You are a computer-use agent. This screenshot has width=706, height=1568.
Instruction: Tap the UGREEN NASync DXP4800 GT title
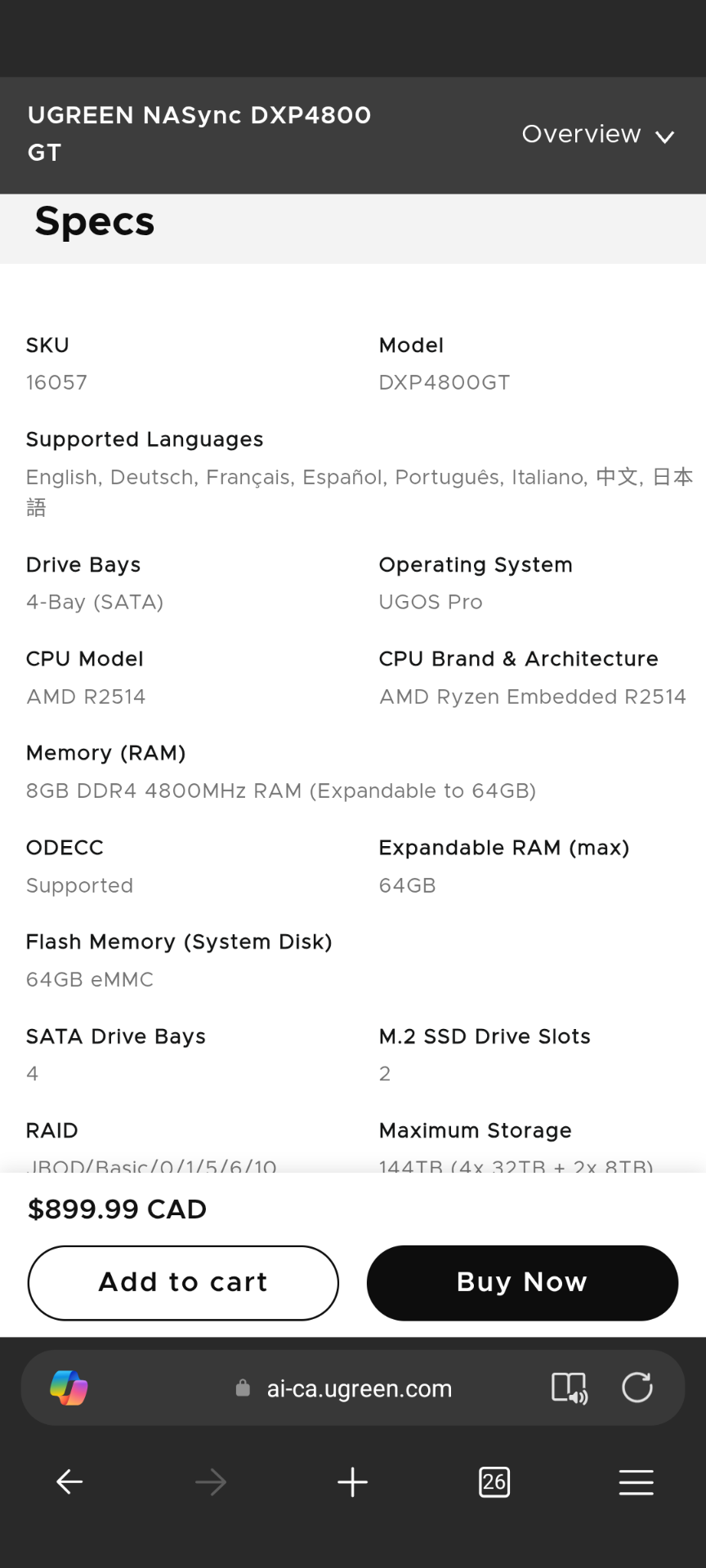pyautogui.click(x=199, y=134)
